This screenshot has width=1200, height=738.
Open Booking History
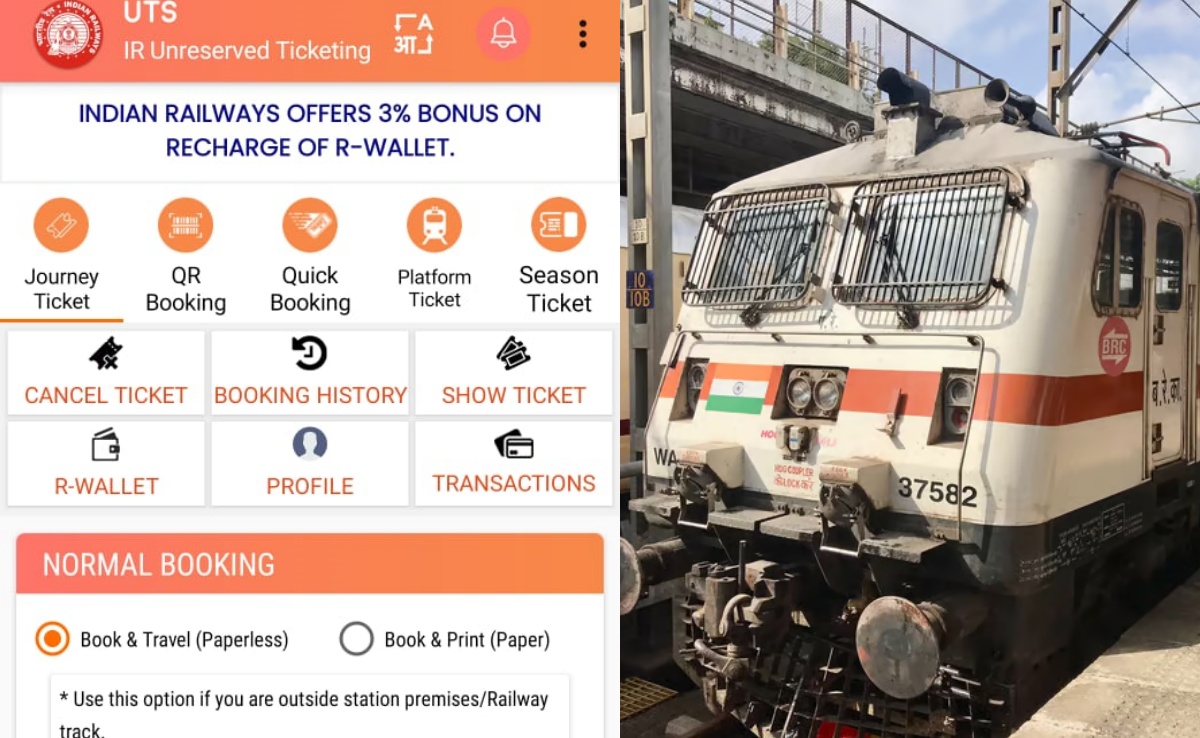pos(310,373)
